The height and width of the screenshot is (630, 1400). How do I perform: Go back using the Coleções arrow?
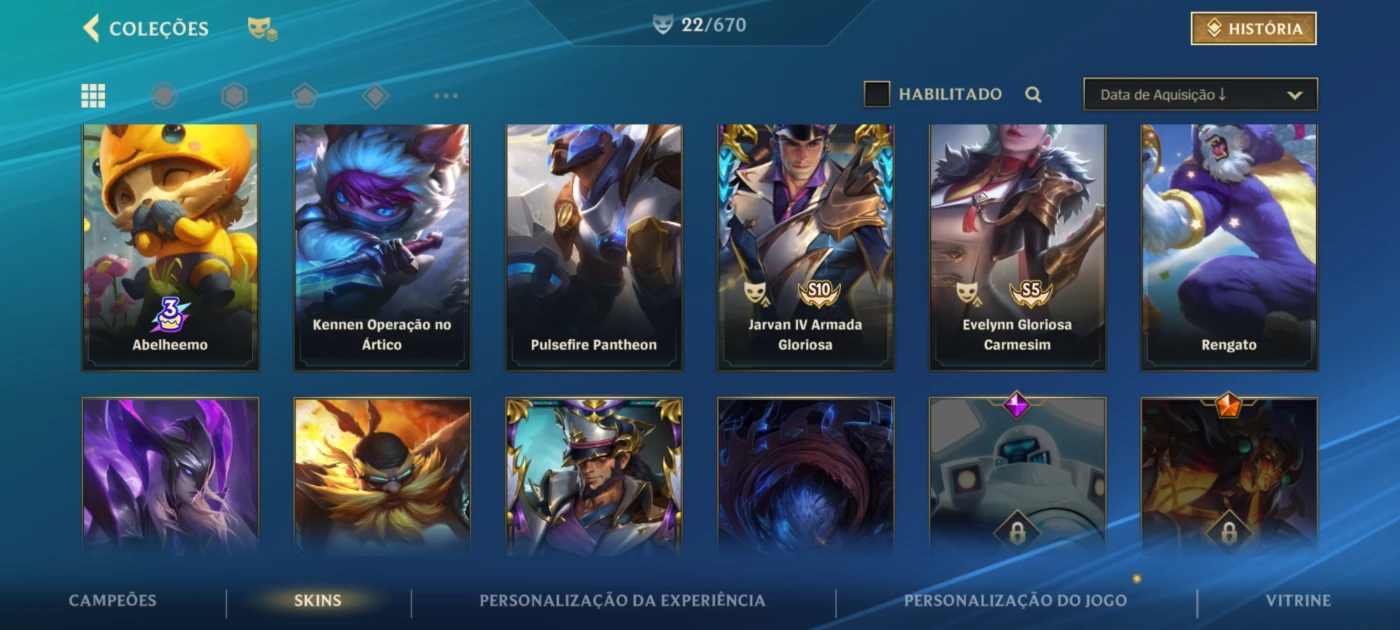coord(91,28)
